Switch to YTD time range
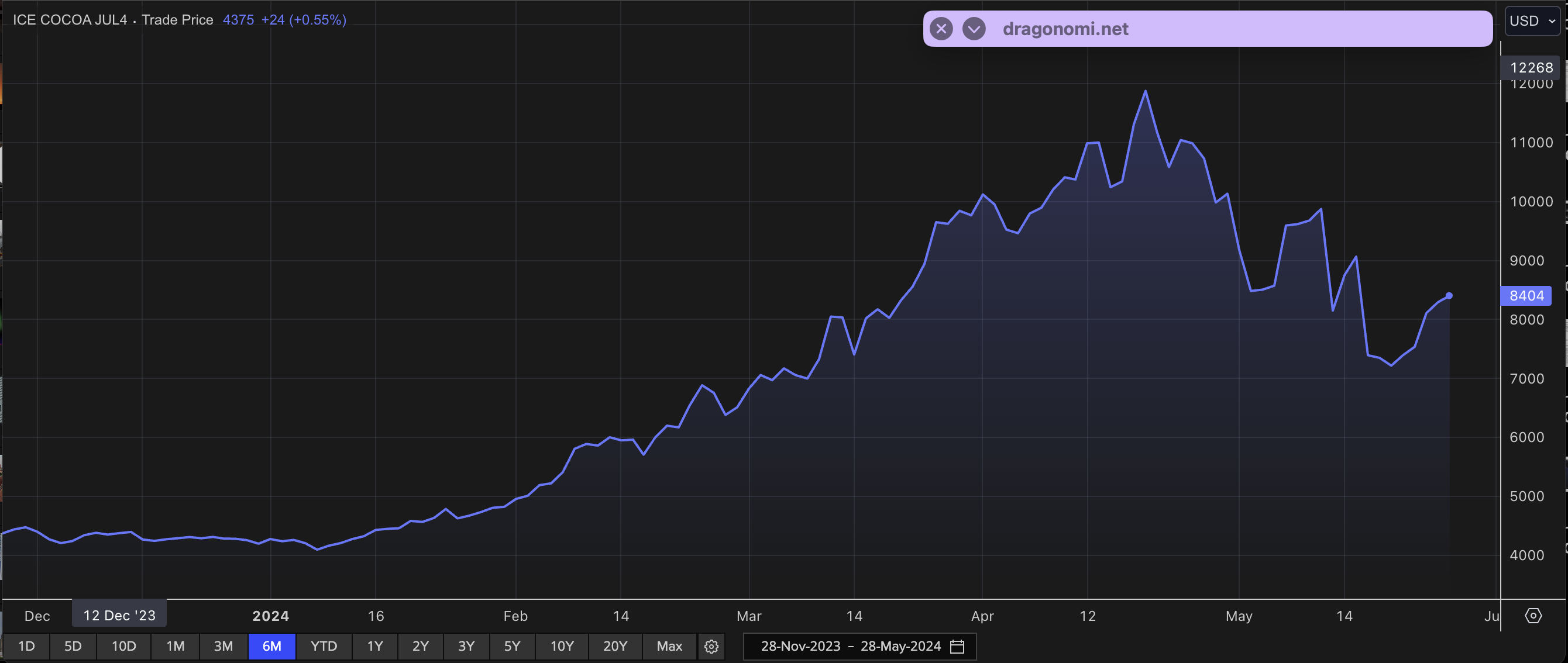 [324, 646]
